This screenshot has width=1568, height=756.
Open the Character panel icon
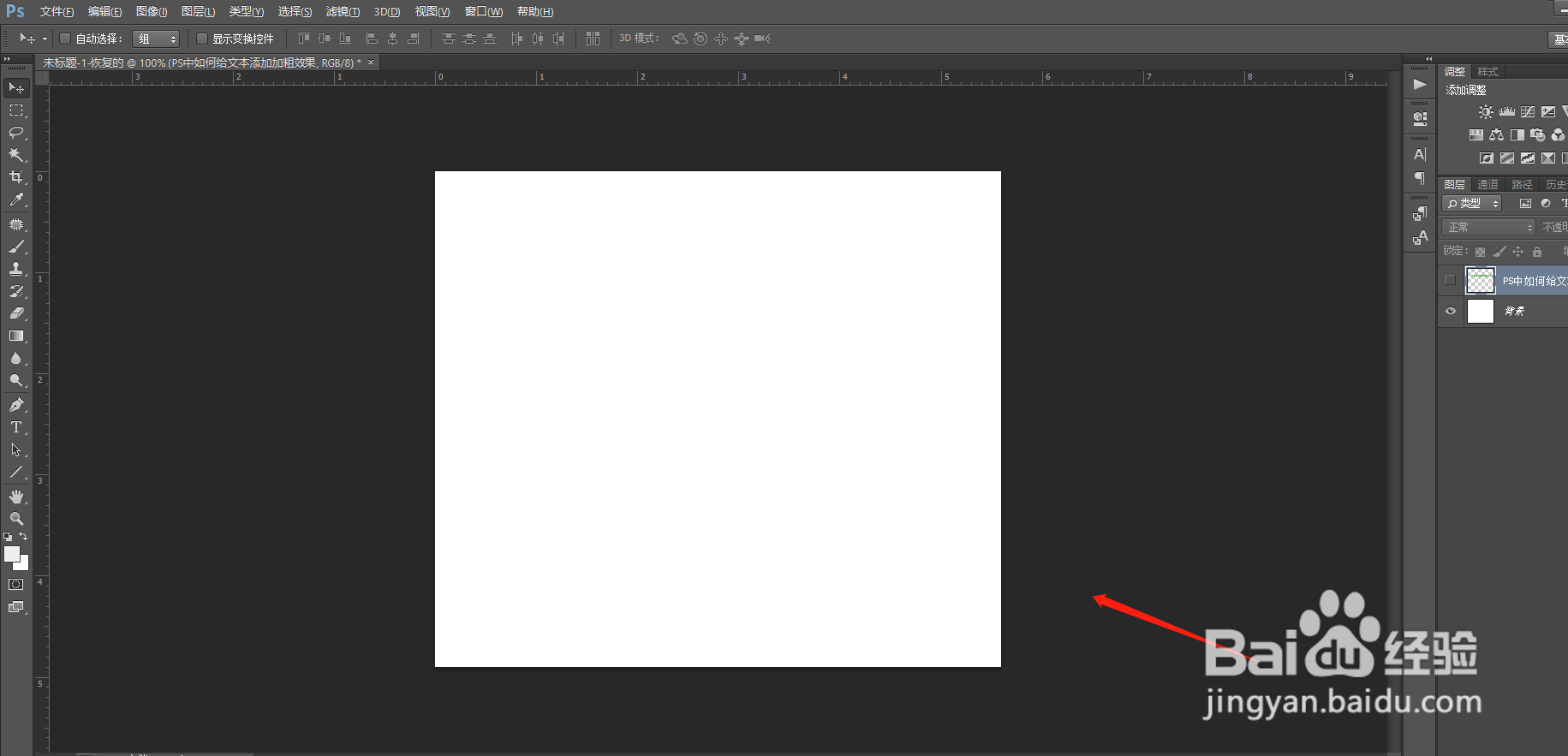[1420, 155]
